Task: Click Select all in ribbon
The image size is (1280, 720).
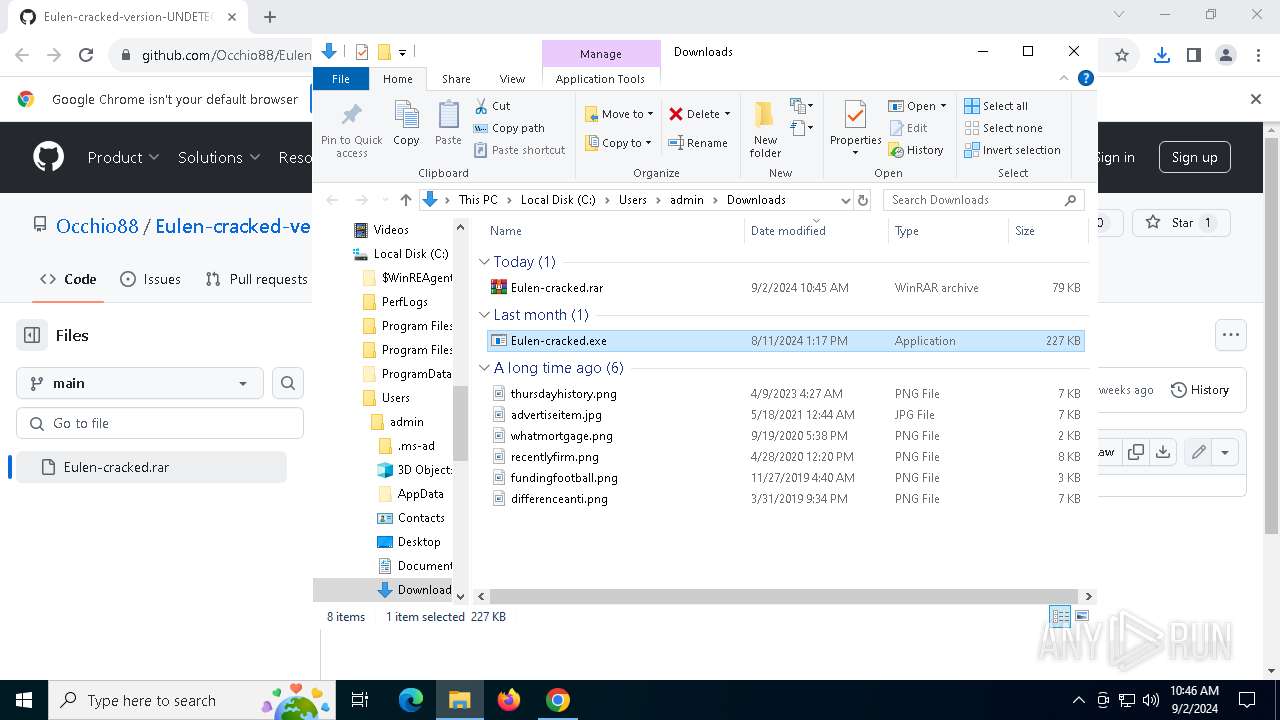Action: coord(996,106)
